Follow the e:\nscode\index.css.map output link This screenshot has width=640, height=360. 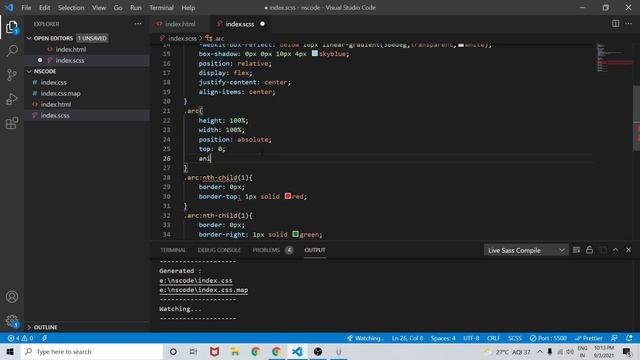[x=204, y=290]
